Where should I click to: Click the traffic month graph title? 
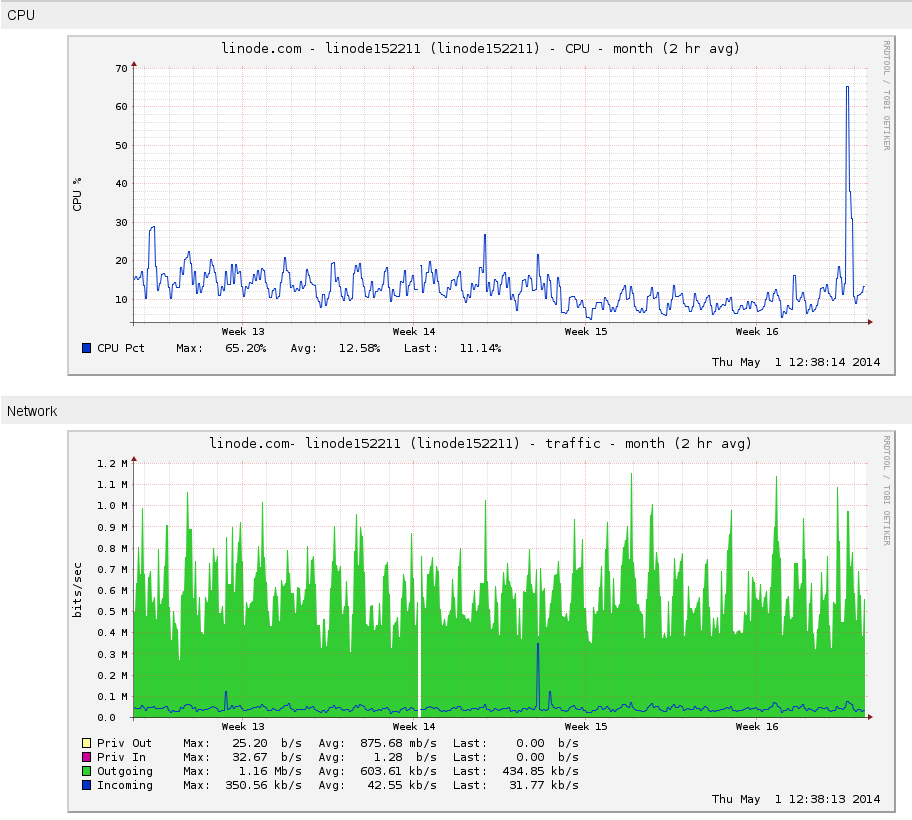[480, 443]
